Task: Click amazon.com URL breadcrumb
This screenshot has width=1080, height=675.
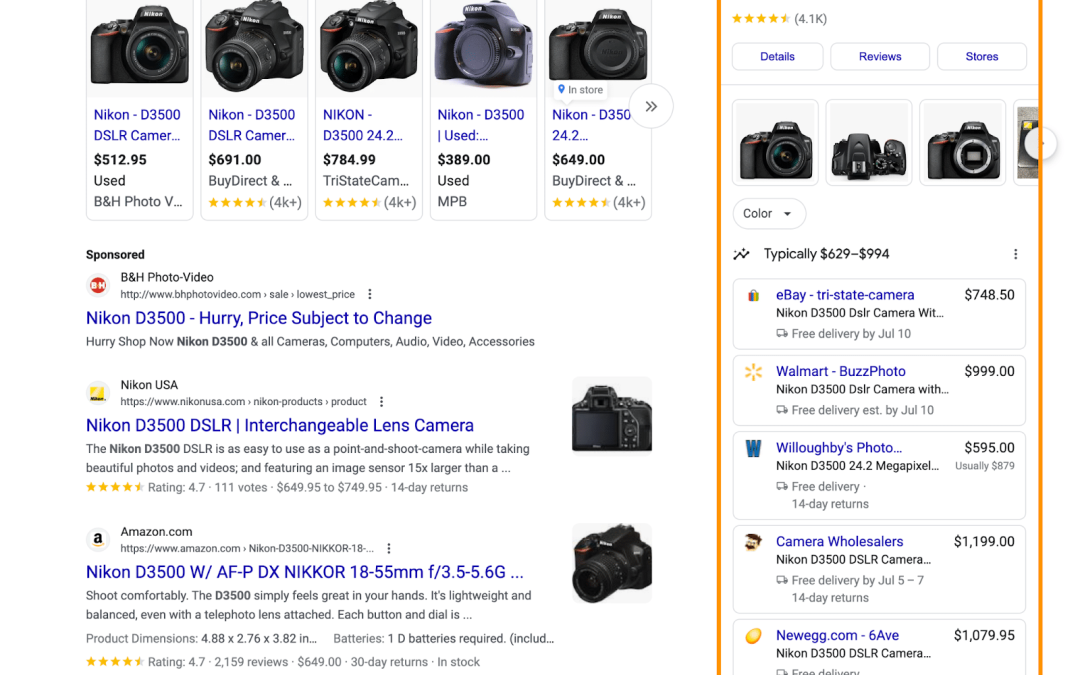Action: [x=247, y=548]
